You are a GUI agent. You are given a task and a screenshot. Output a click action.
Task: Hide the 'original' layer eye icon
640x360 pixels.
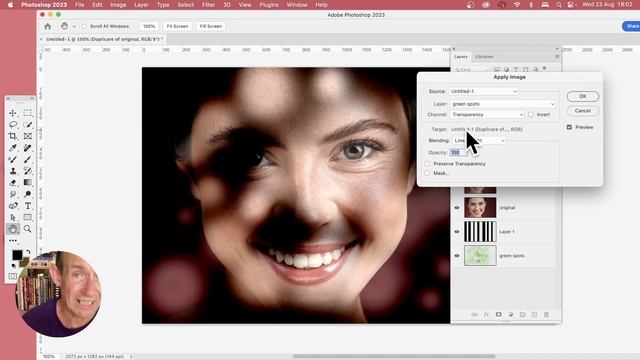(457, 208)
